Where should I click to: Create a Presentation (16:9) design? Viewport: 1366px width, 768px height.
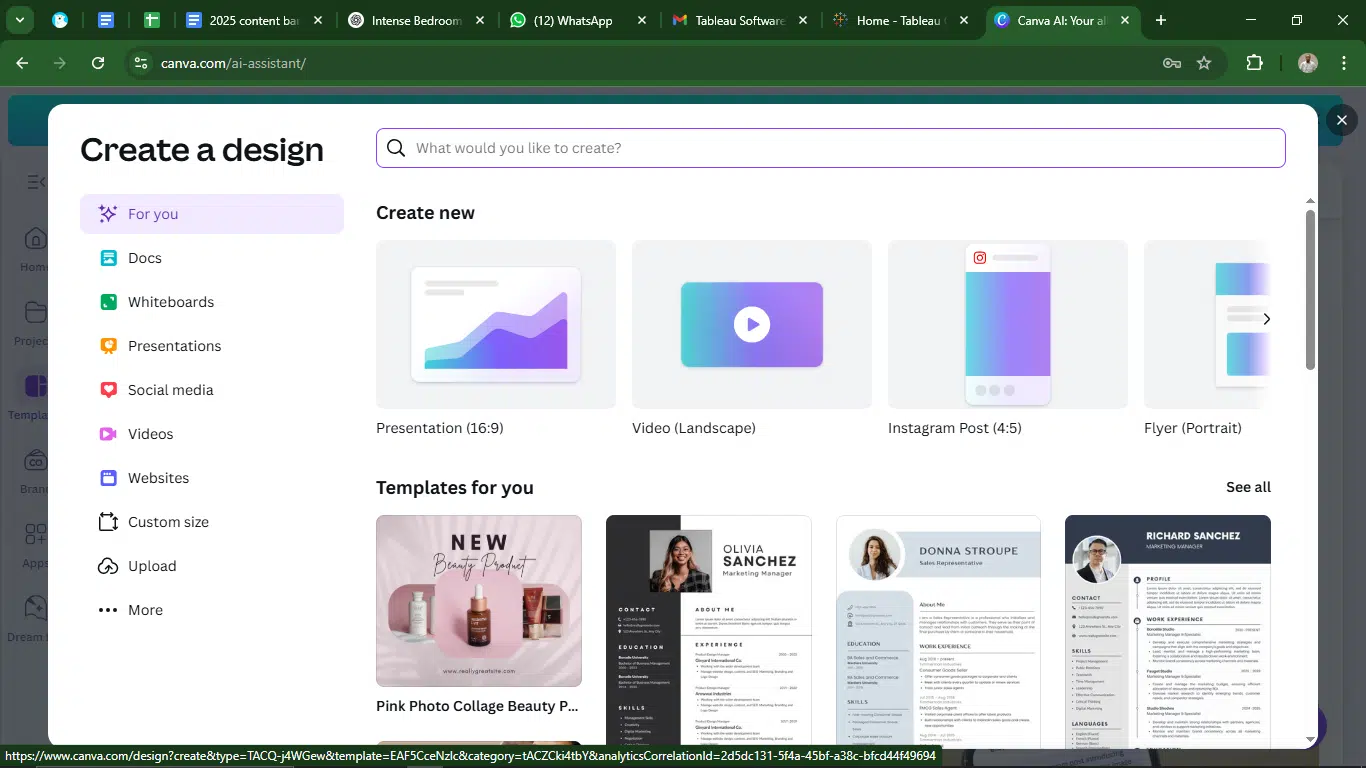[496, 324]
